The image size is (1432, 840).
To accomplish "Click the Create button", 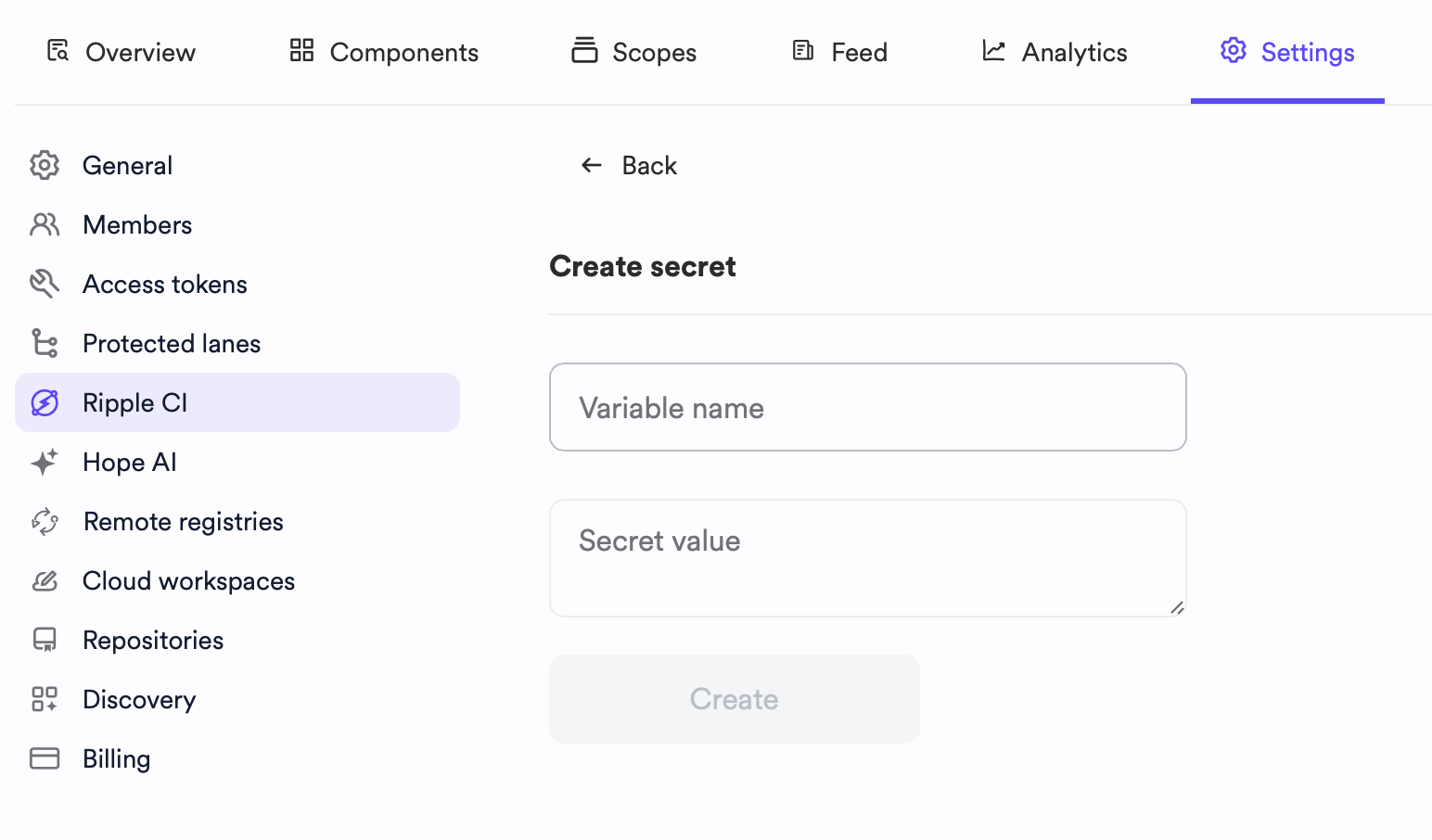I will click(735, 699).
